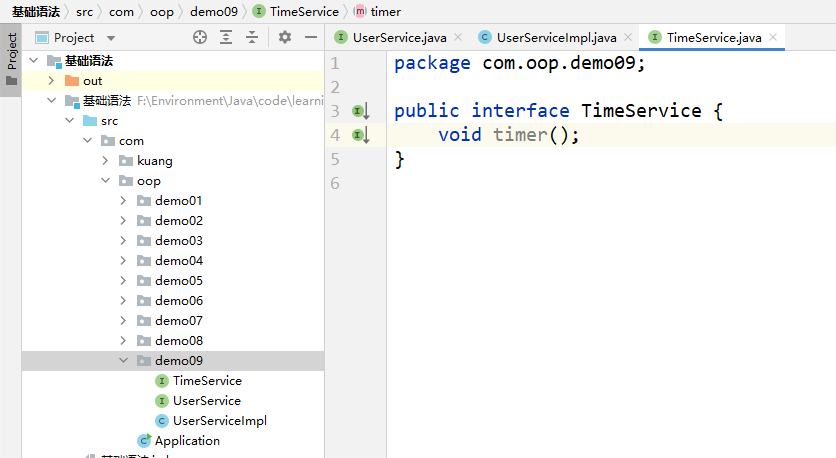Viewport: 836px width, 458px height.
Task: Close the UserServiceImpl.java tab
Action: click(x=628, y=37)
